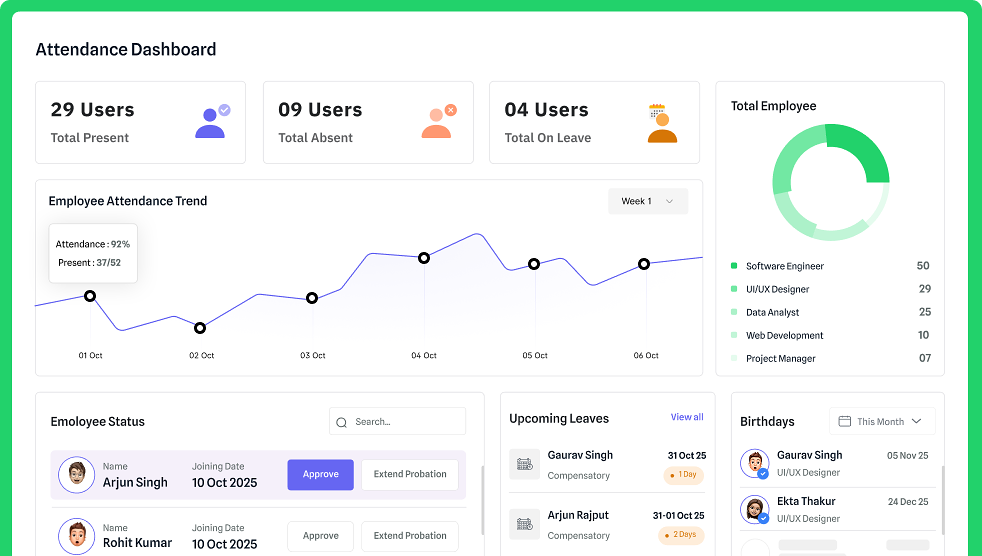Image resolution: width=982 pixels, height=556 pixels.
Task: Type in the employee Search field
Action: point(405,422)
